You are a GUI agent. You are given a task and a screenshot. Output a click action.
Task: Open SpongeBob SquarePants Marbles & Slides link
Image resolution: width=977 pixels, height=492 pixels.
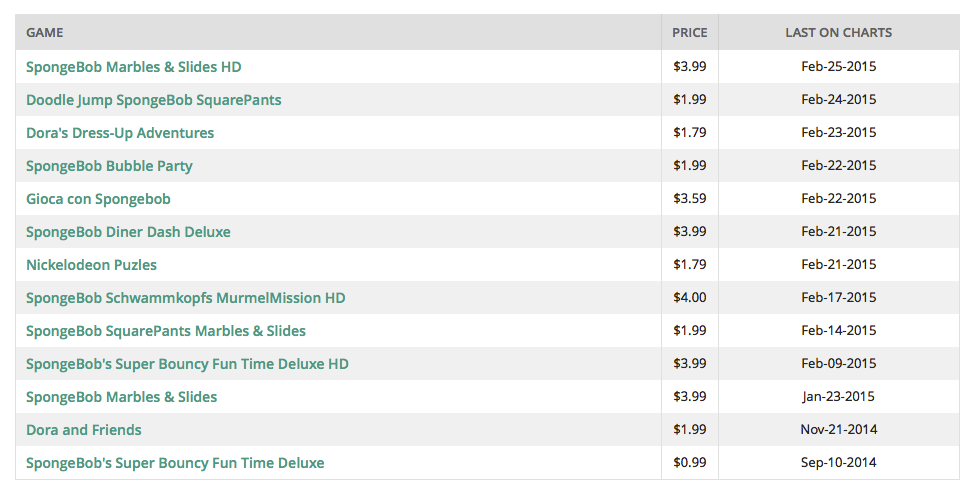click(x=166, y=331)
